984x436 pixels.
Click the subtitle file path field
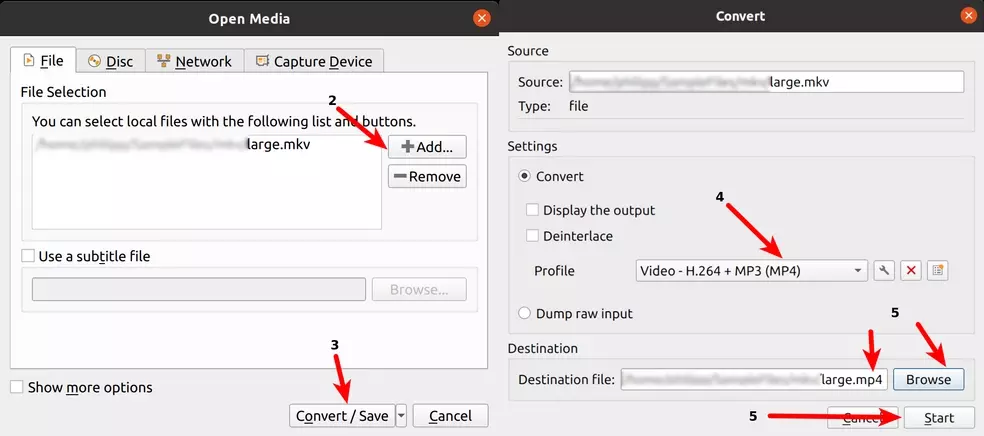click(x=199, y=289)
